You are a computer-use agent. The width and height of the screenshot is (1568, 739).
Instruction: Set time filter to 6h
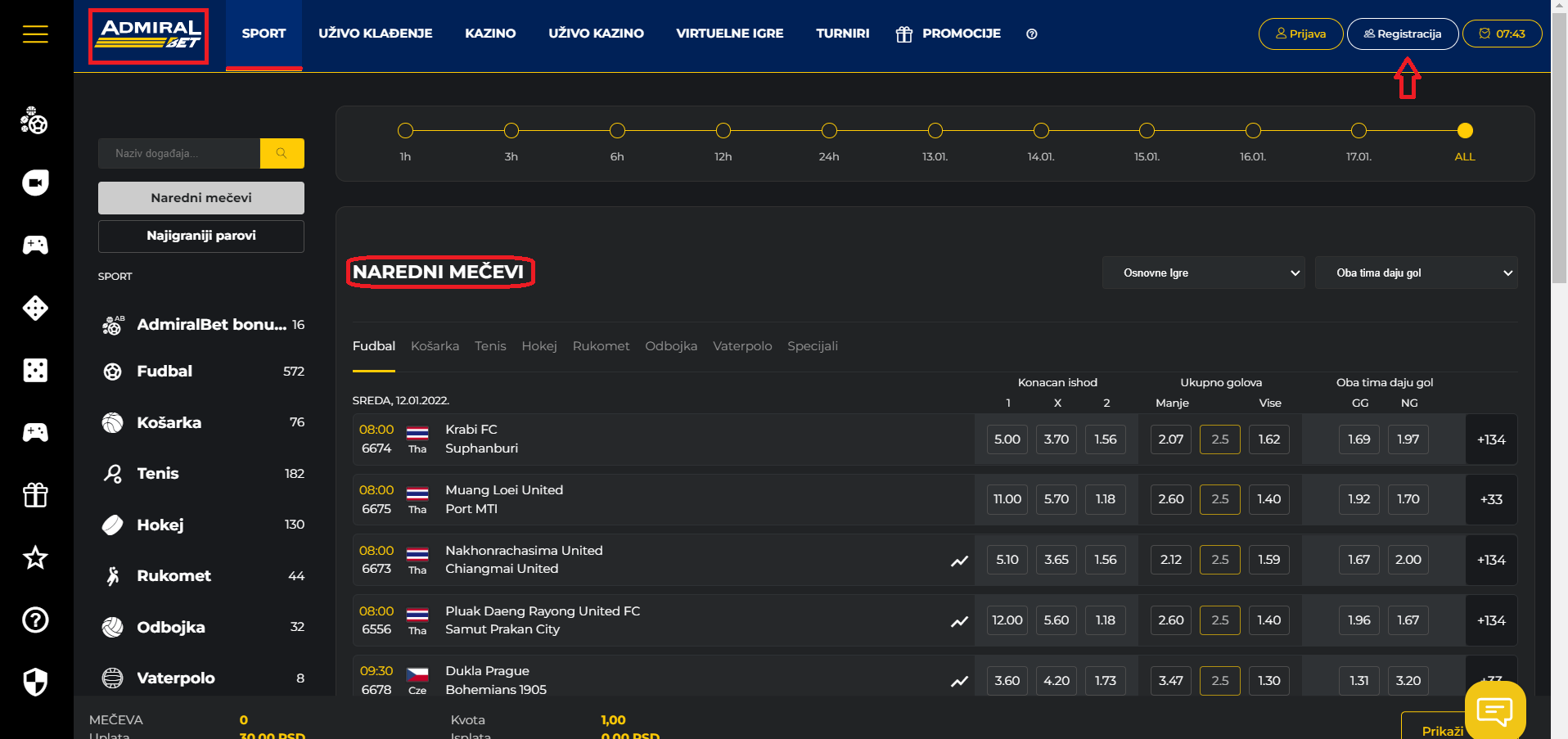tap(617, 131)
